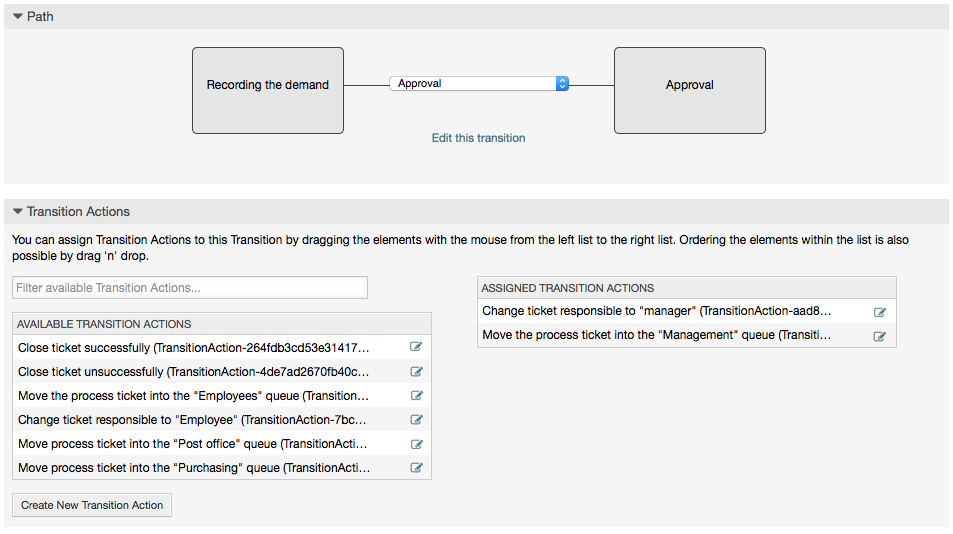The width and height of the screenshot is (953, 534).
Task: Collapse the Transition Actions section
Action: click(19, 212)
